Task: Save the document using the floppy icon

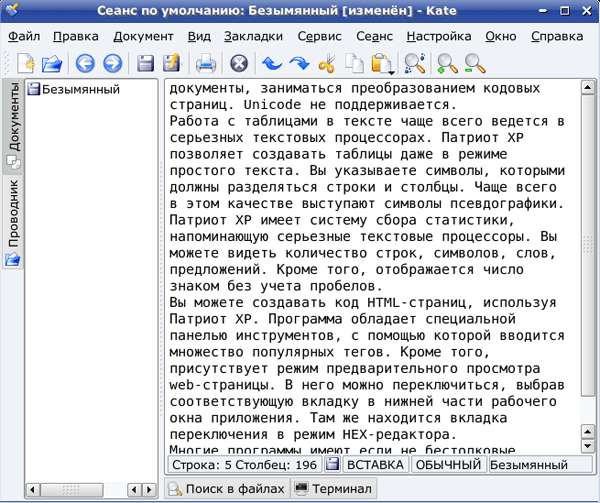Action: click(145, 64)
